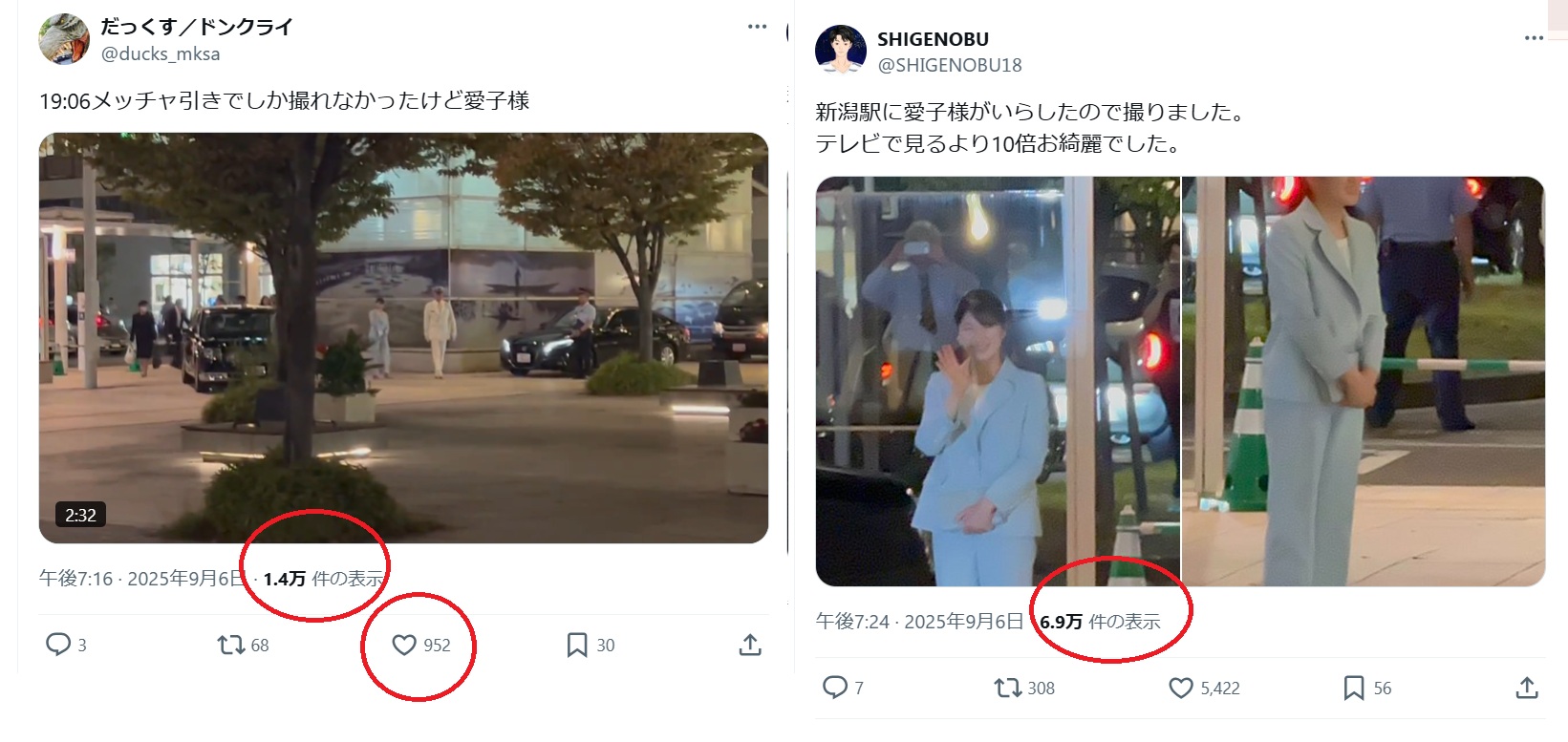
Task: Visit the @SHIGENOBU18 handle link
Action: (950, 65)
